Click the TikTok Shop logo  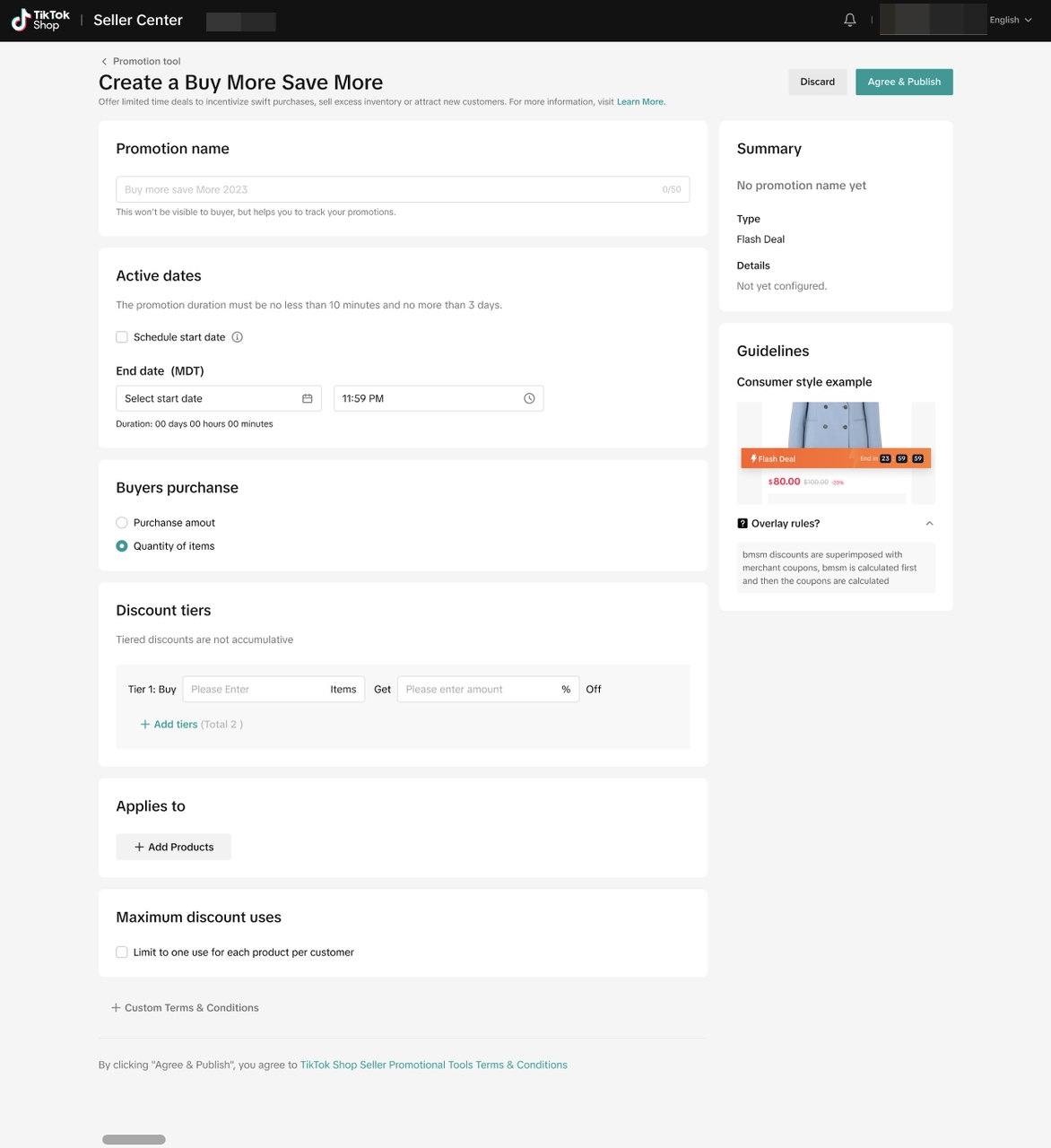tap(40, 20)
